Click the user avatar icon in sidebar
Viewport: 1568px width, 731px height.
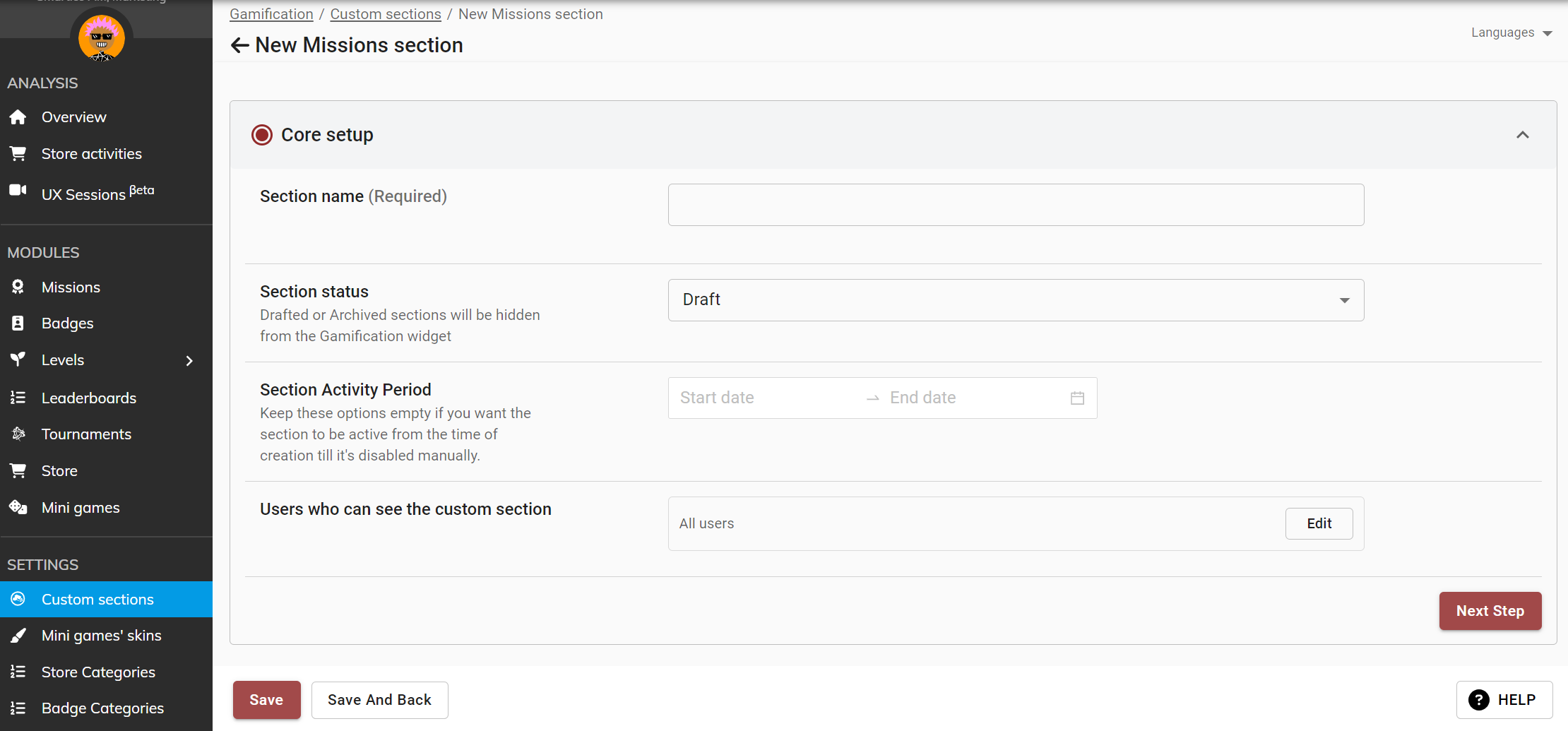102,37
